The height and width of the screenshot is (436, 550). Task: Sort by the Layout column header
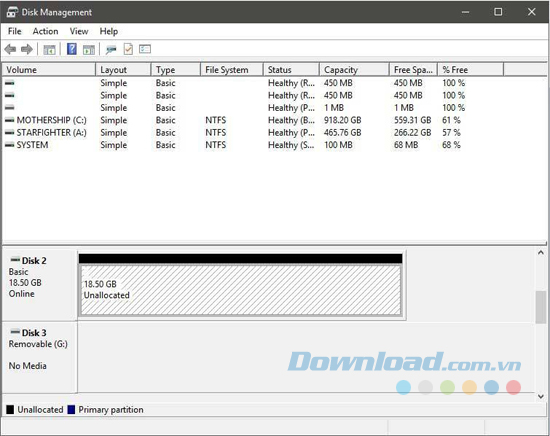coord(123,70)
